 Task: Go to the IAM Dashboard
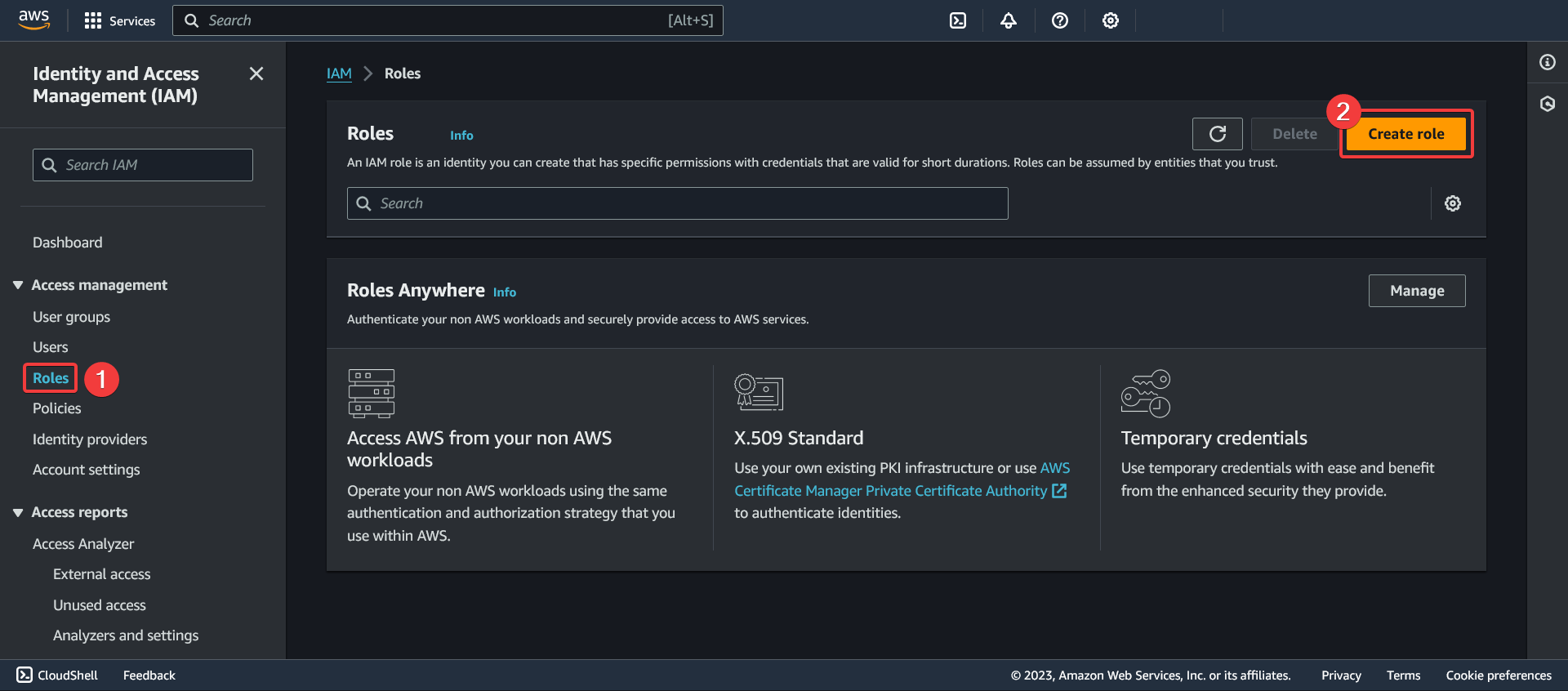[x=68, y=243]
